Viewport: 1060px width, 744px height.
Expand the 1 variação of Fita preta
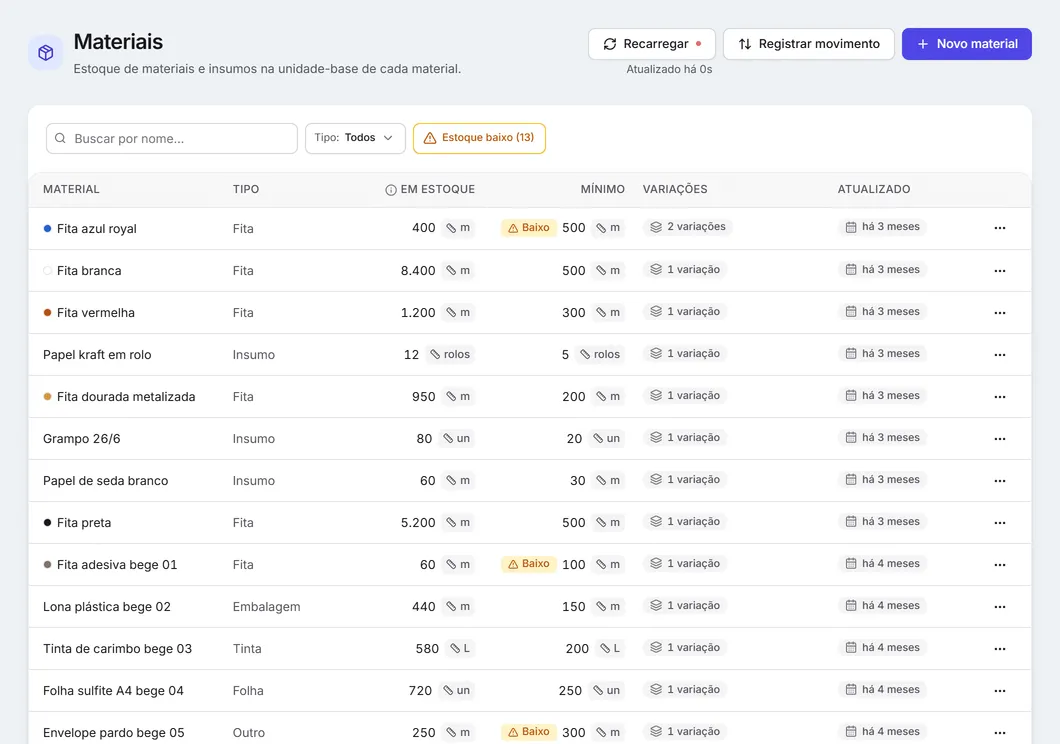coord(685,522)
